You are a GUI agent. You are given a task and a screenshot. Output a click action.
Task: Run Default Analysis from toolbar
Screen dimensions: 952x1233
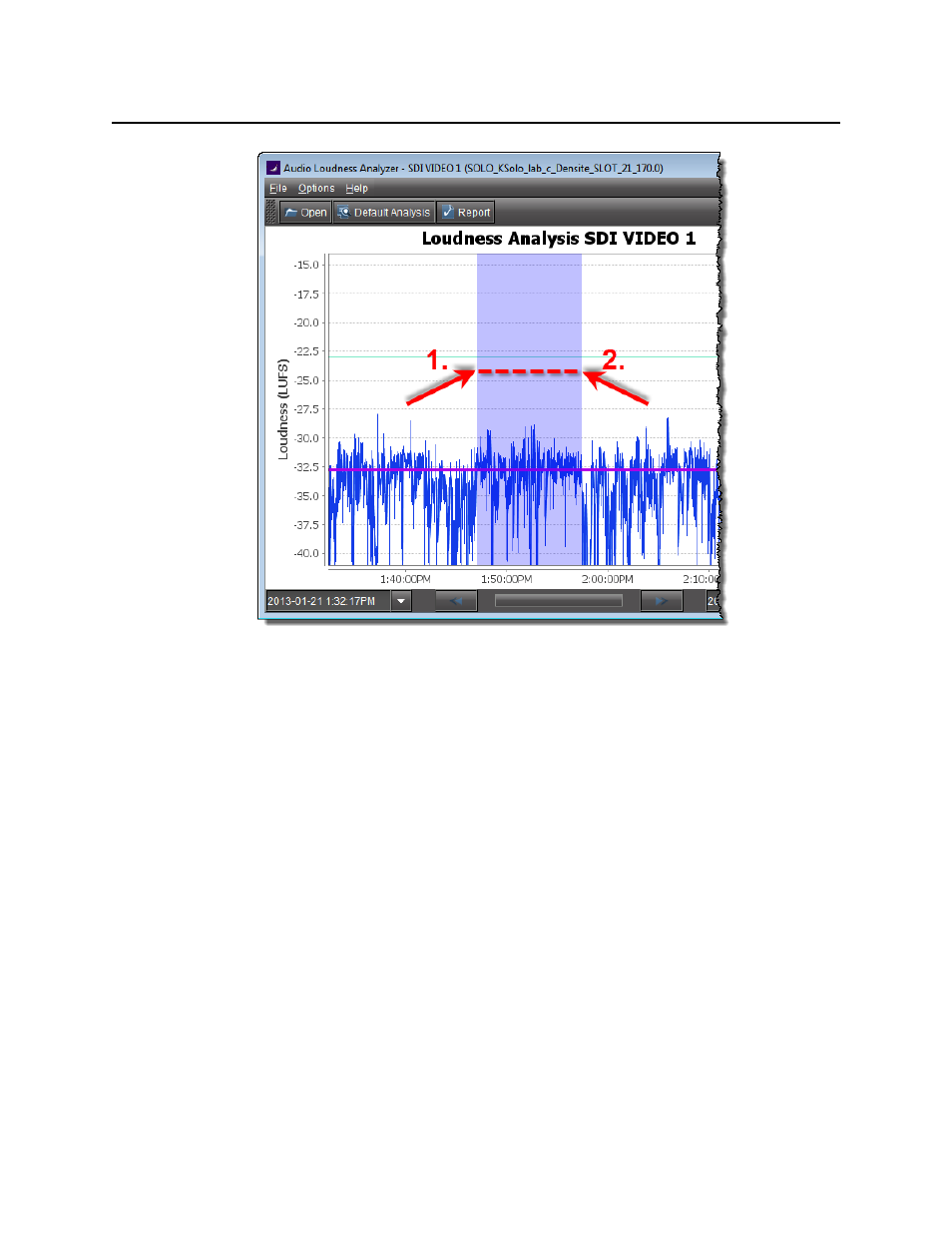click(383, 213)
